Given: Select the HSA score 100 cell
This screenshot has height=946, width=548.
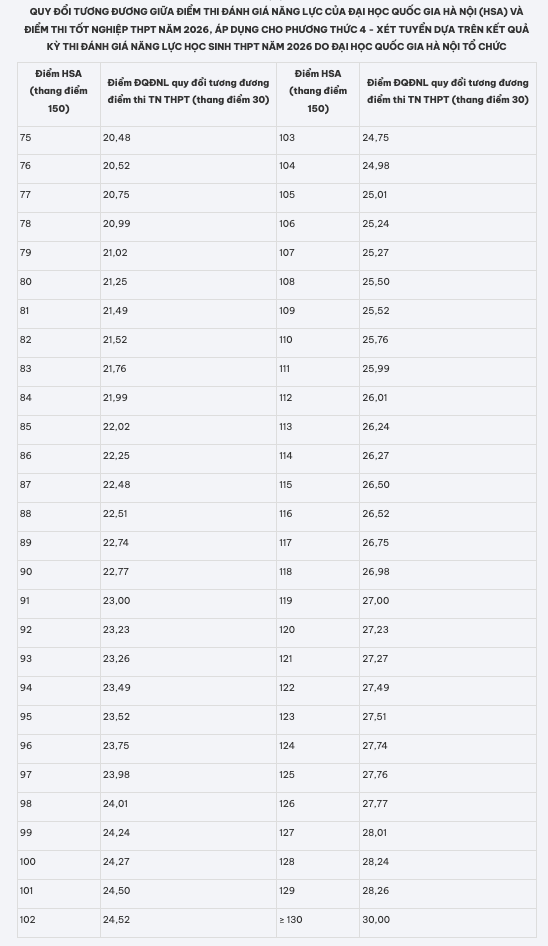Looking at the screenshot, I should pyautogui.click(x=59, y=862).
